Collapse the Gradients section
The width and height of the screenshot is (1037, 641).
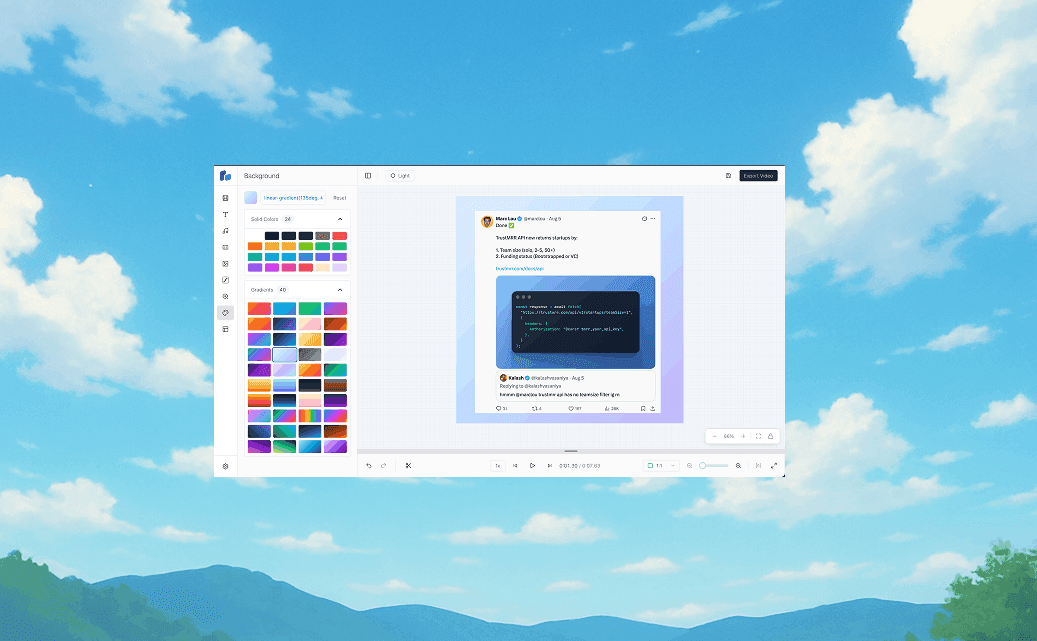(340, 290)
